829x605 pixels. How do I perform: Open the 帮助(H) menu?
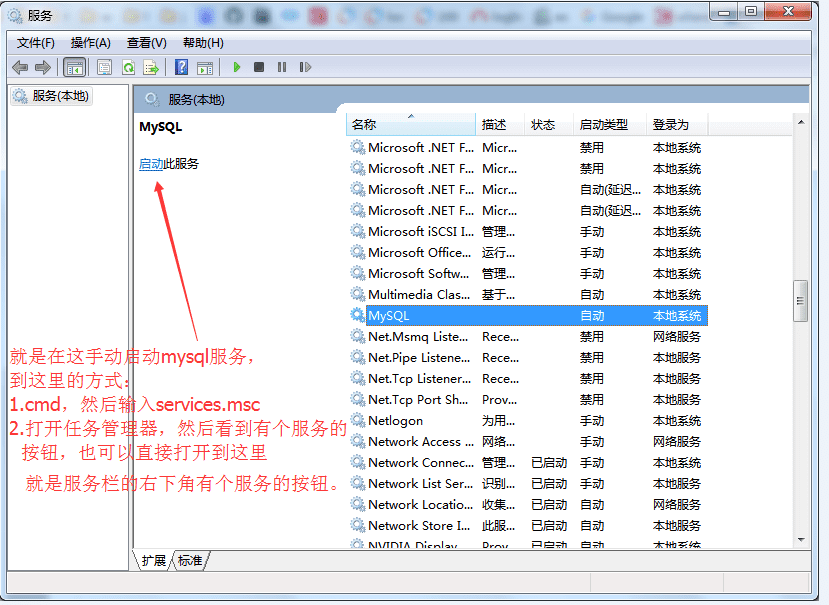tap(203, 43)
